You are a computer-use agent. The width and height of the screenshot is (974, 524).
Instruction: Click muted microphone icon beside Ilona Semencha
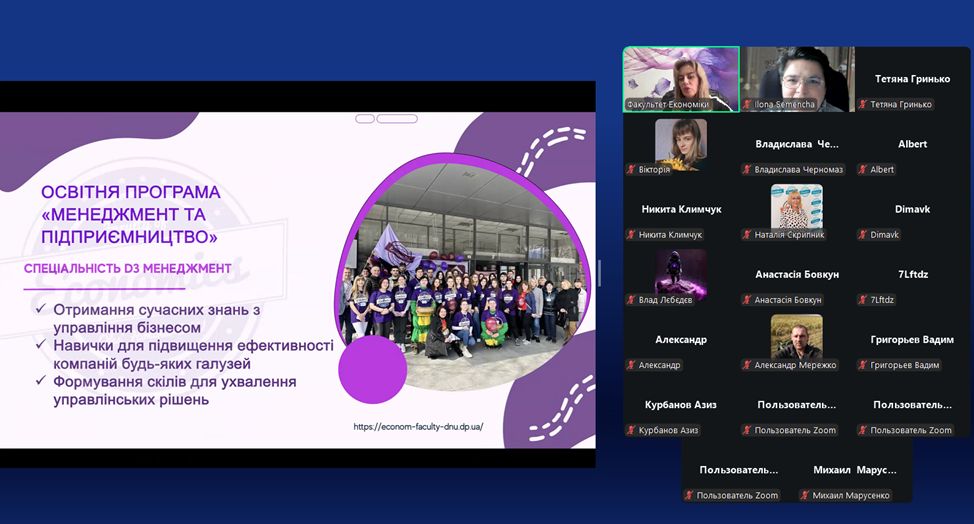(x=747, y=105)
